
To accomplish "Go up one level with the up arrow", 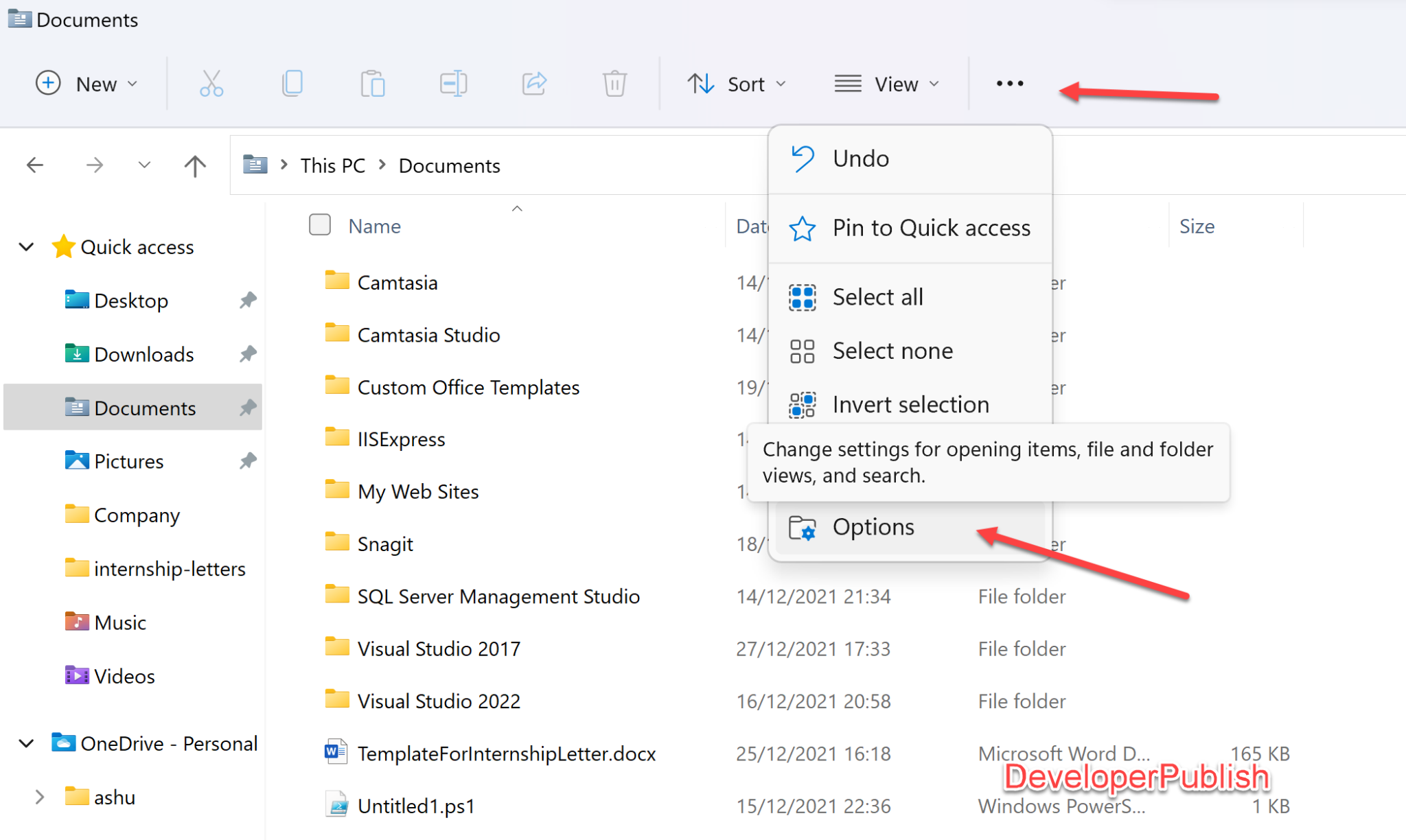I will tap(194, 165).
